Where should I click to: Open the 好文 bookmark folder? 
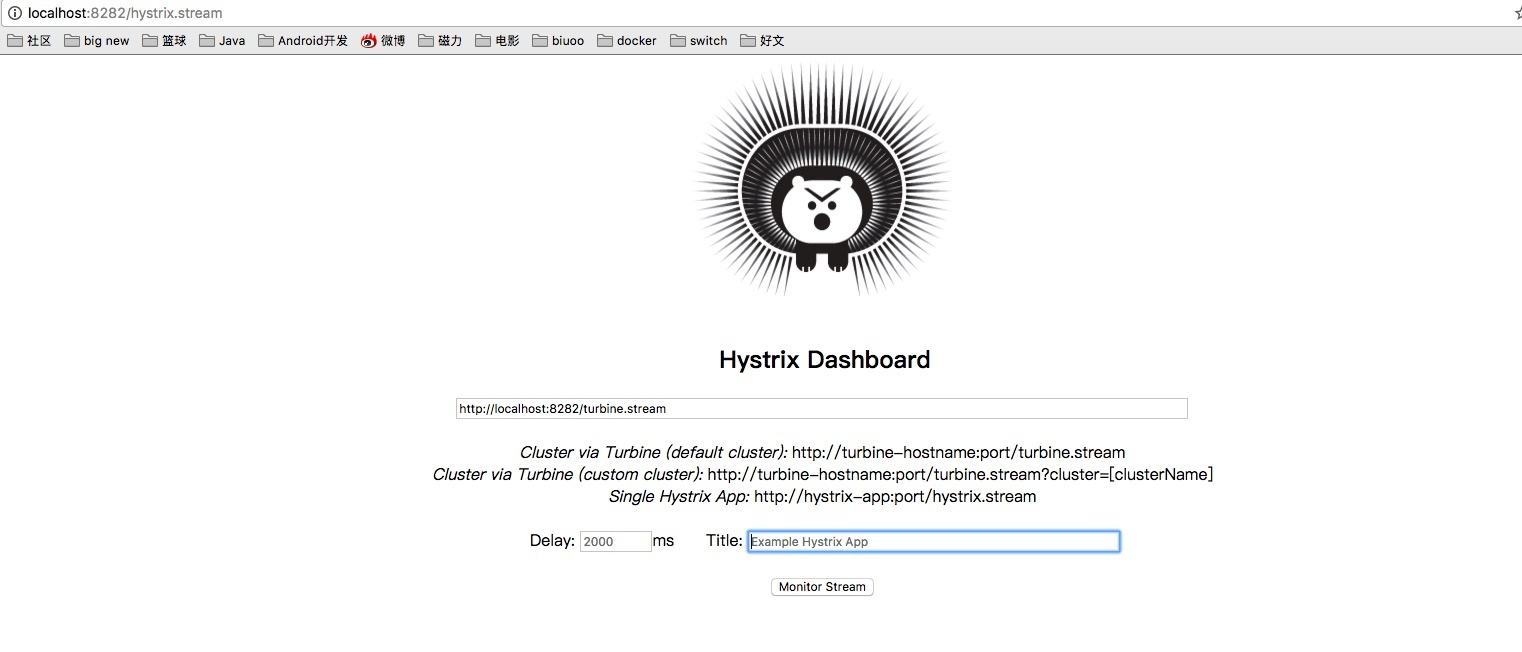coord(762,41)
